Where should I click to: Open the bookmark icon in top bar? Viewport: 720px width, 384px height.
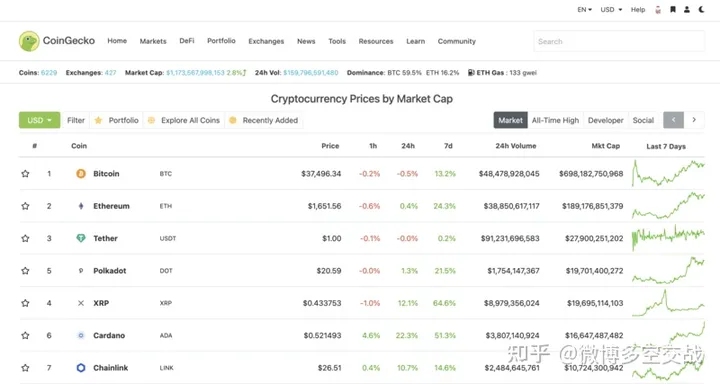(x=673, y=9)
